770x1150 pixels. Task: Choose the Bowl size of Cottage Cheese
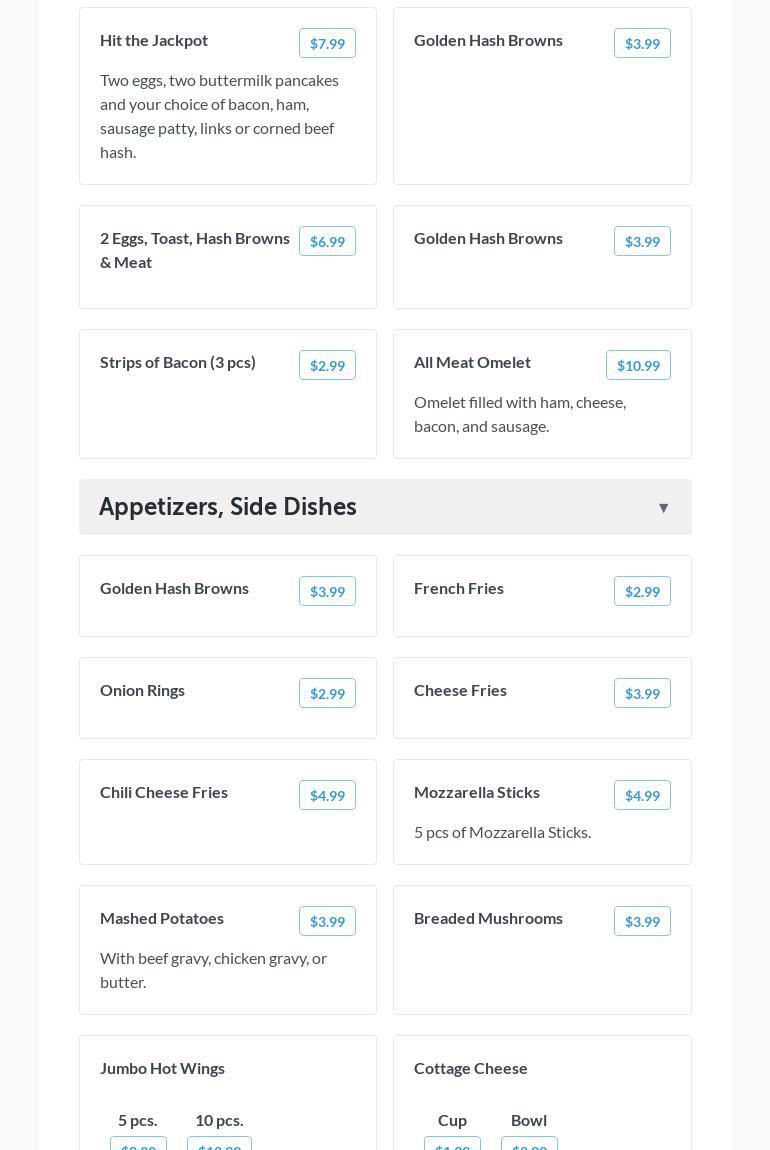[x=529, y=1143]
